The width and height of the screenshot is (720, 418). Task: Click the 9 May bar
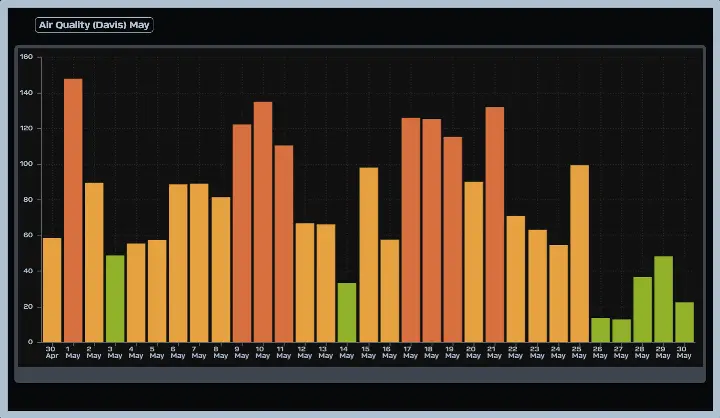point(242,233)
